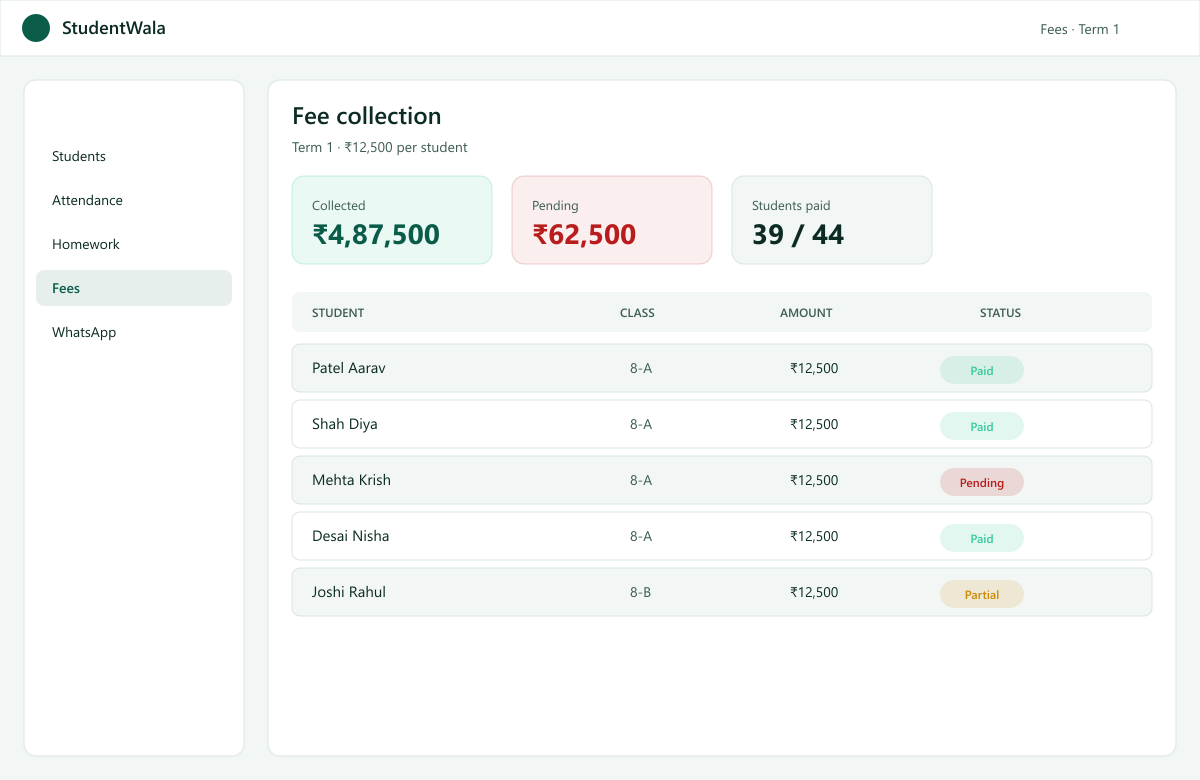Click the StudentWala green logo circle

(x=36, y=28)
